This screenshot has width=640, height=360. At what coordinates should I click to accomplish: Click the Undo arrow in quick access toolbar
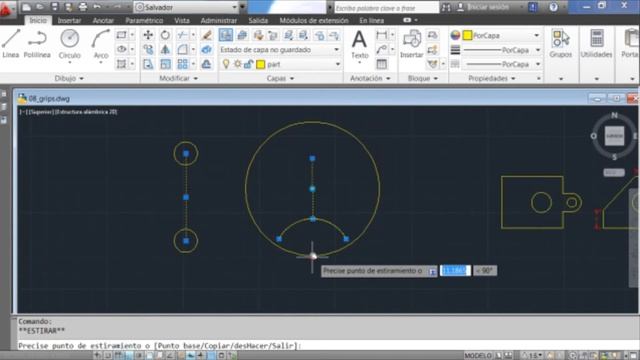tap(97, 7)
